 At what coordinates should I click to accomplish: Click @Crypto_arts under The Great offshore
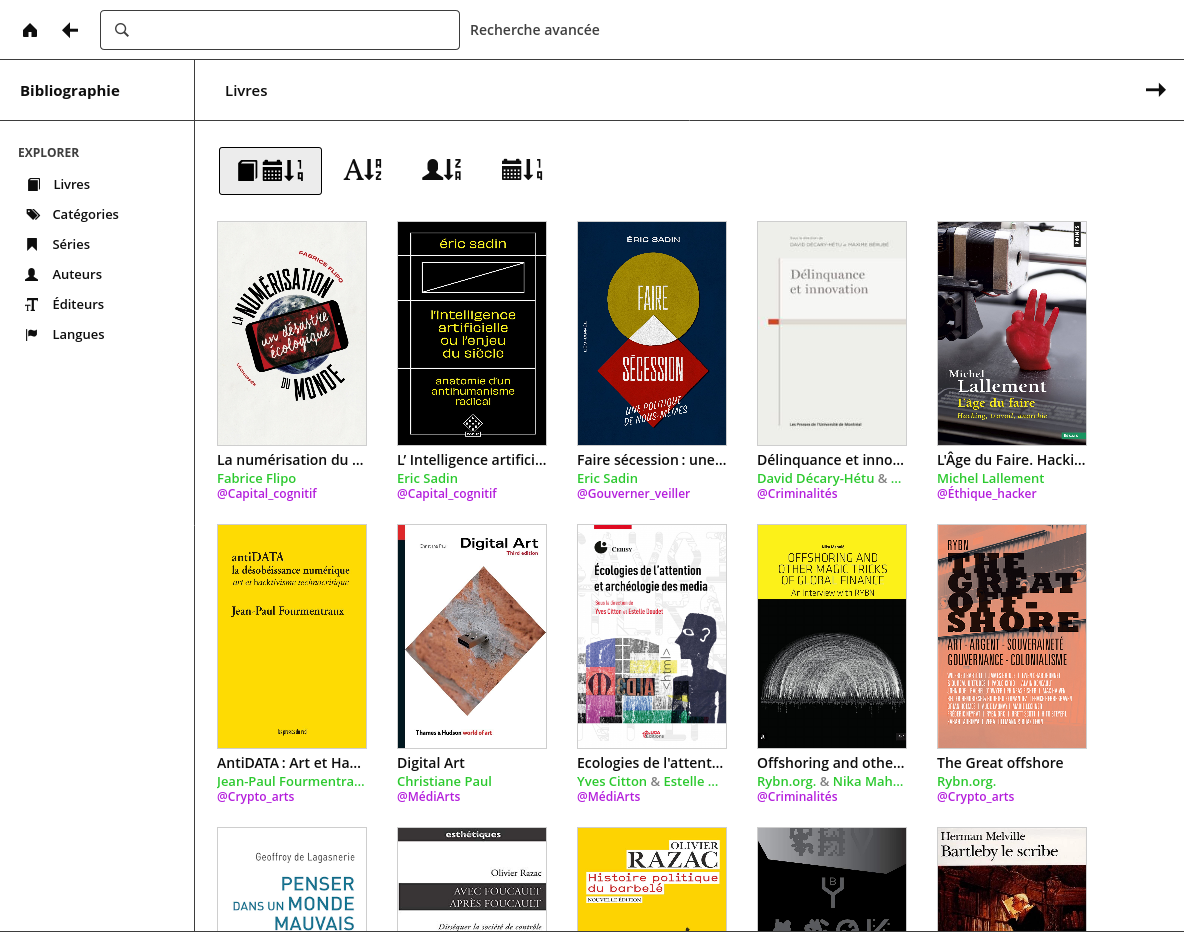(x=976, y=796)
